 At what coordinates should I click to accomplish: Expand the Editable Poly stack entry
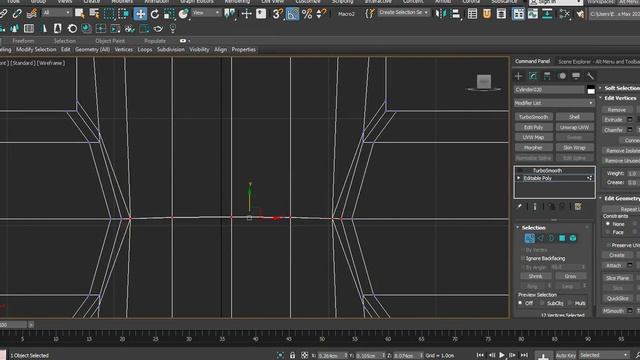pos(519,178)
